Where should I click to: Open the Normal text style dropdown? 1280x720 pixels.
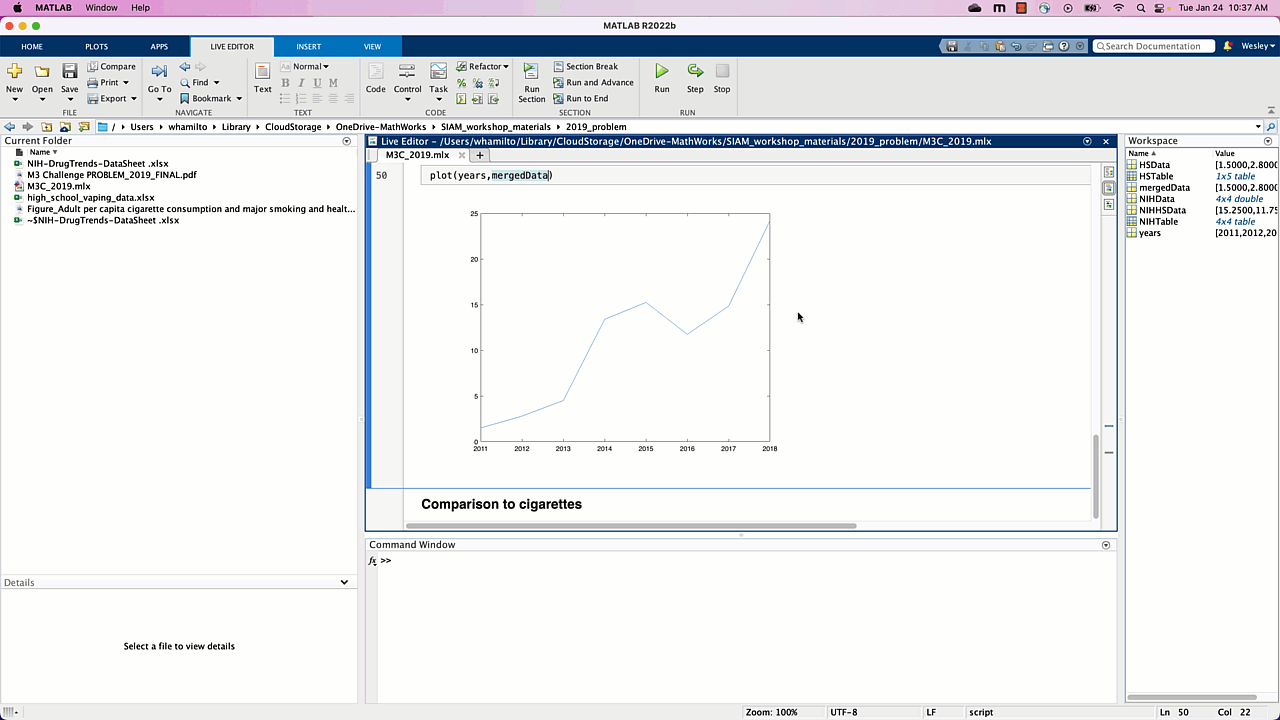[310, 67]
